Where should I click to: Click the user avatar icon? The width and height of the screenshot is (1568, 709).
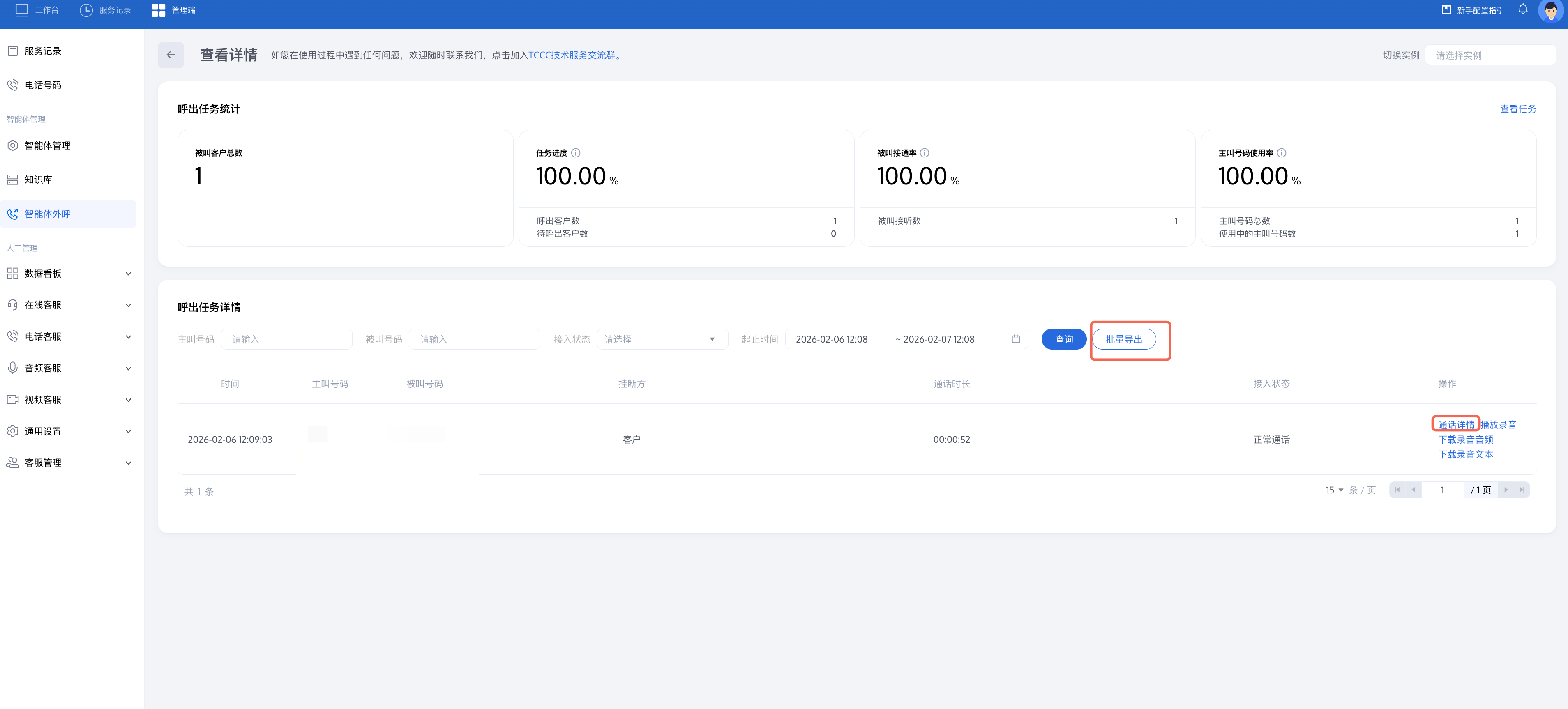click(1550, 10)
